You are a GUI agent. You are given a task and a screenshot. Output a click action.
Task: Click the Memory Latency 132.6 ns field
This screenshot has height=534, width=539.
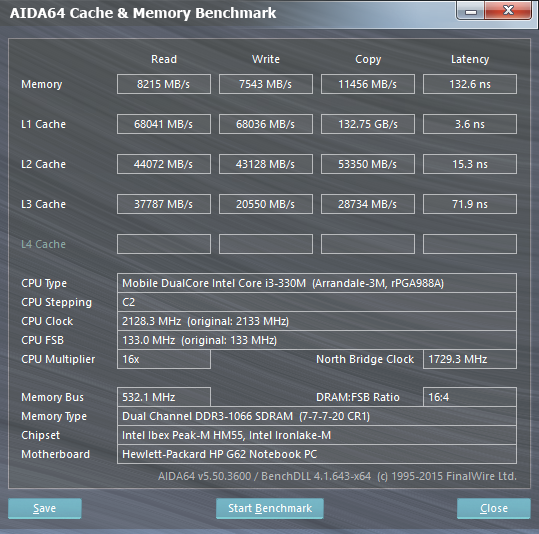pos(470,84)
